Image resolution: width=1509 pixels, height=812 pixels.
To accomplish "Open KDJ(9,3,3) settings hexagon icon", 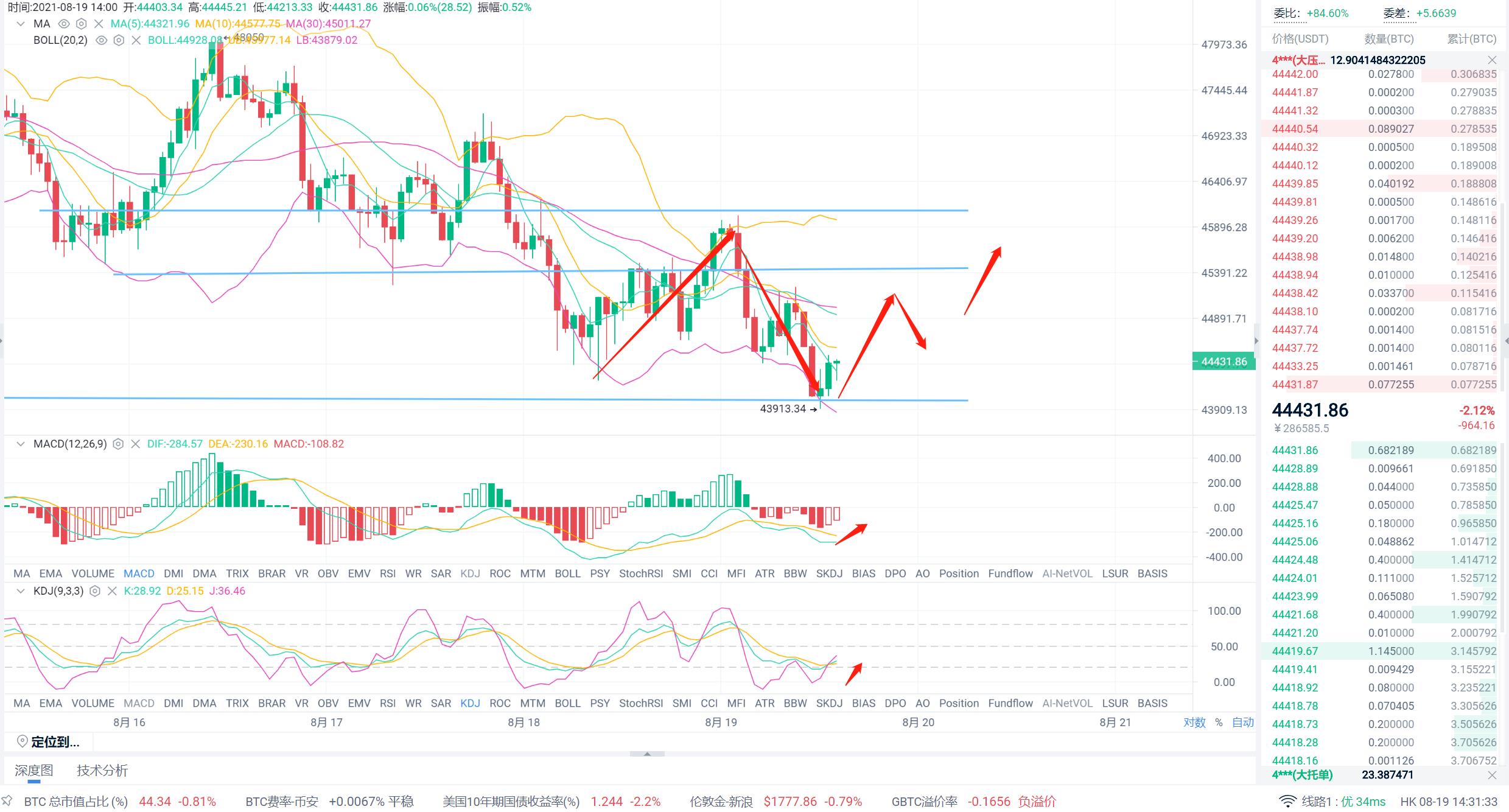I will click(x=95, y=591).
